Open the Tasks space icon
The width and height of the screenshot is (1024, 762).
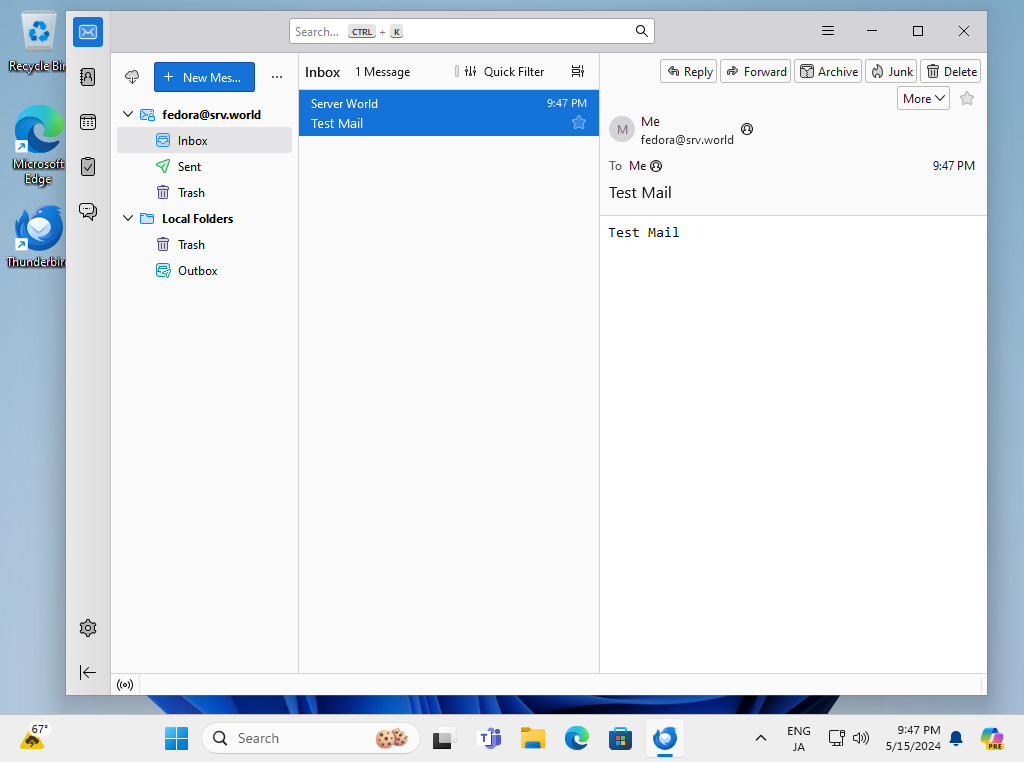[88, 166]
